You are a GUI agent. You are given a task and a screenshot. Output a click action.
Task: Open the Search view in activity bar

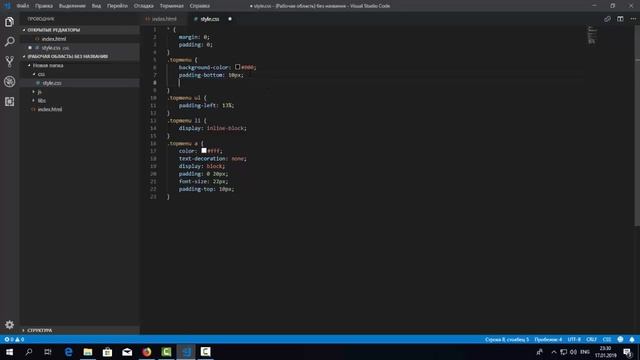(9, 42)
